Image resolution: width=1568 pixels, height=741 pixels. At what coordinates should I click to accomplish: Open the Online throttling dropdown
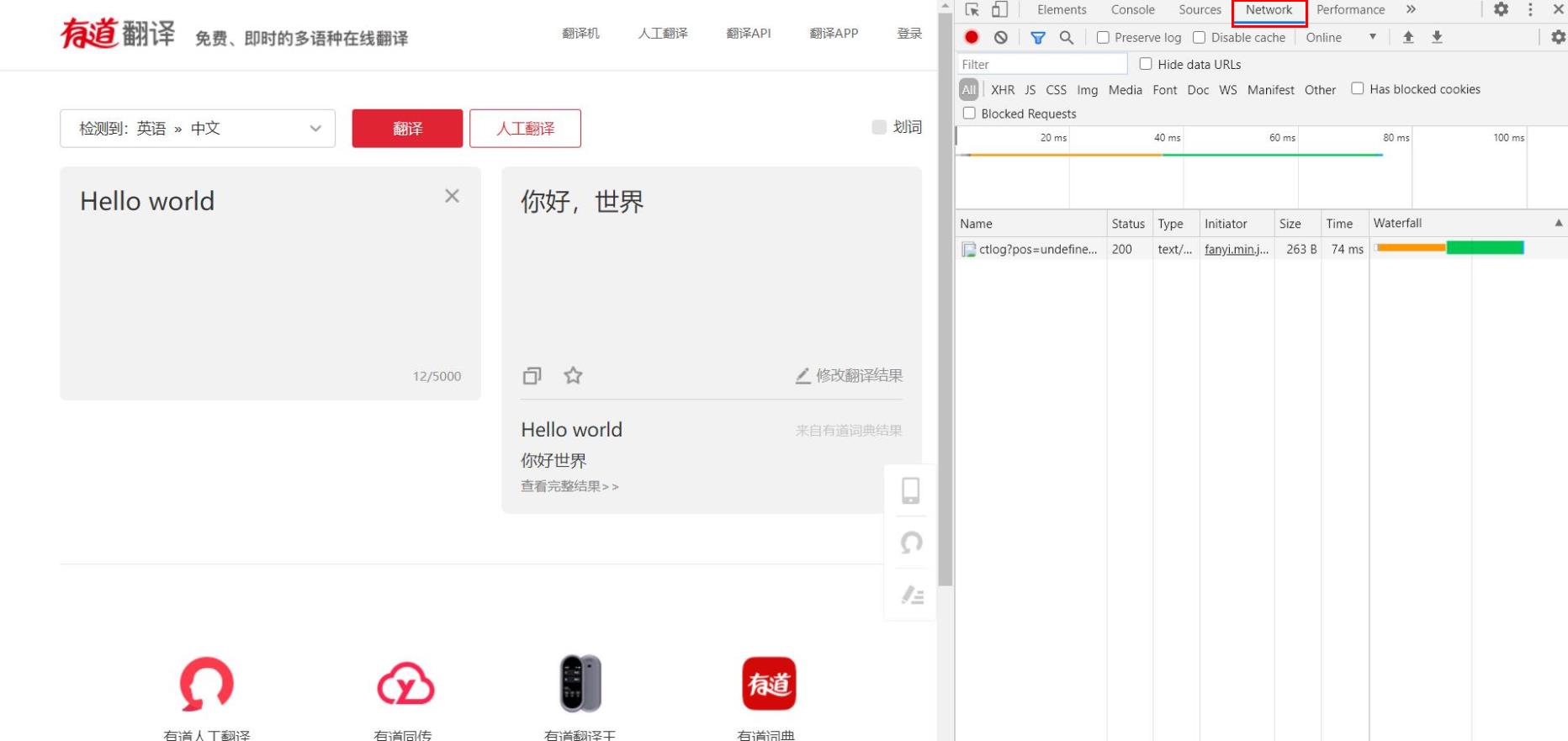1341,37
